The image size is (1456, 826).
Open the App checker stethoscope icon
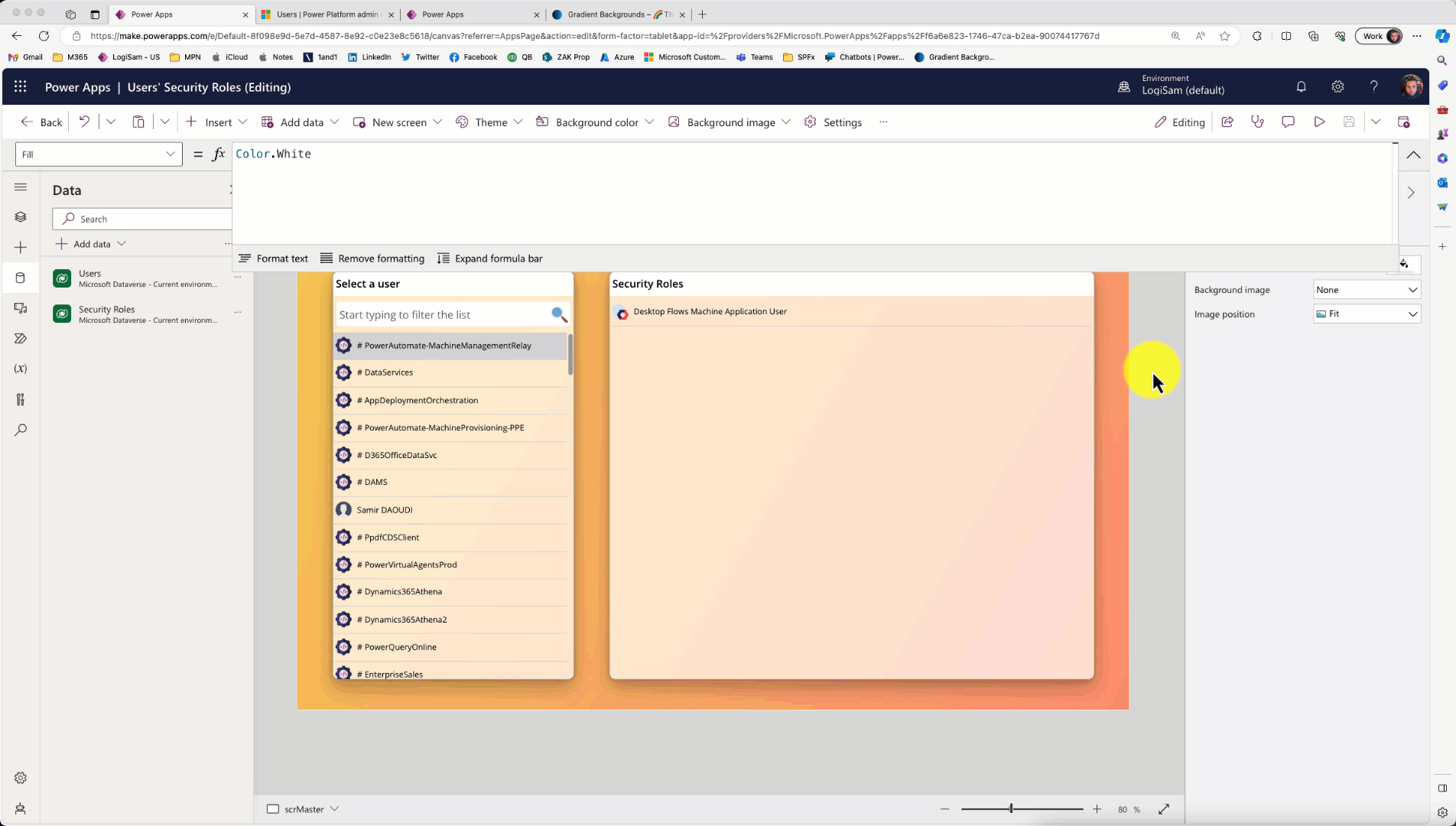coord(1258,122)
